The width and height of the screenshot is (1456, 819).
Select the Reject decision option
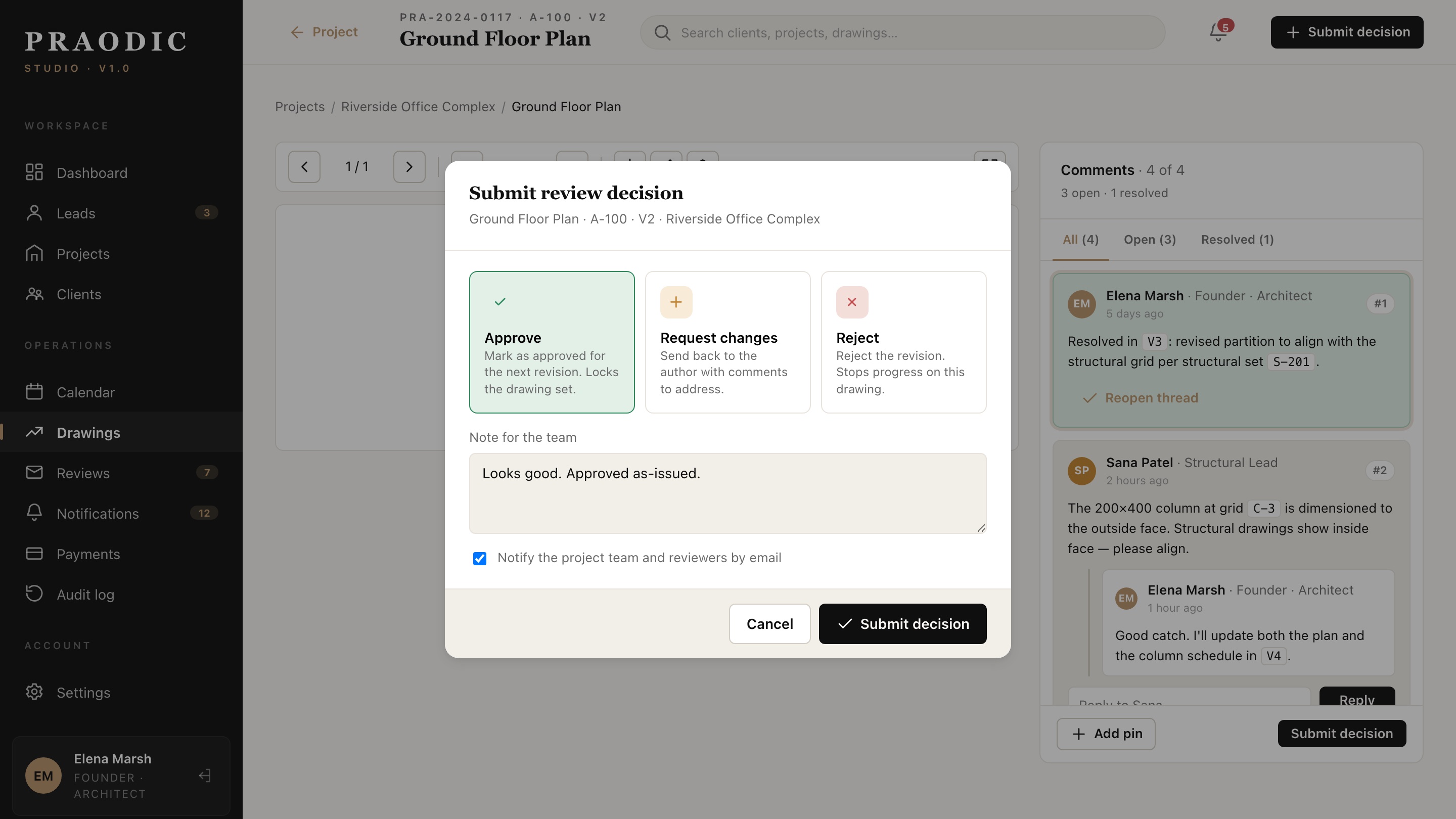(903, 342)
